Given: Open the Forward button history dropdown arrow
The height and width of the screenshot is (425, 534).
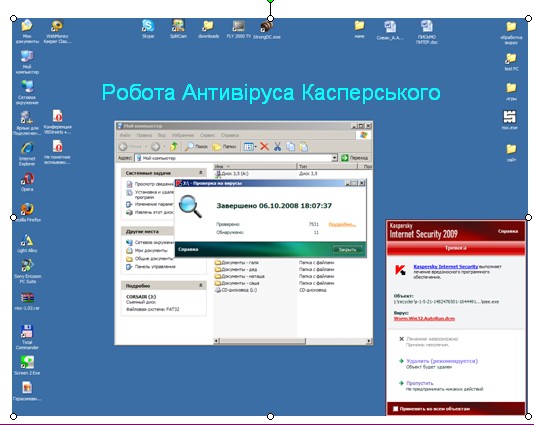Looking at the screenshot, I should (x=164, y=147).
